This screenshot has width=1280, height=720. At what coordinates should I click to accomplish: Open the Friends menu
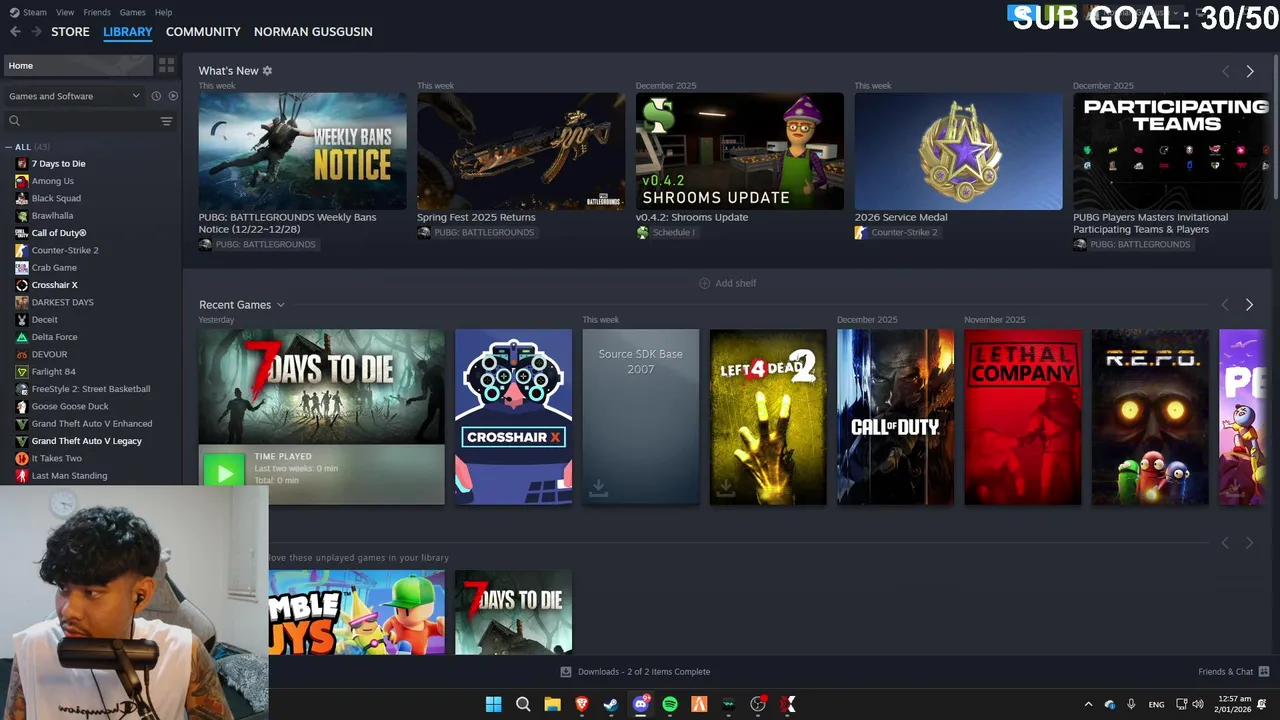97,12
